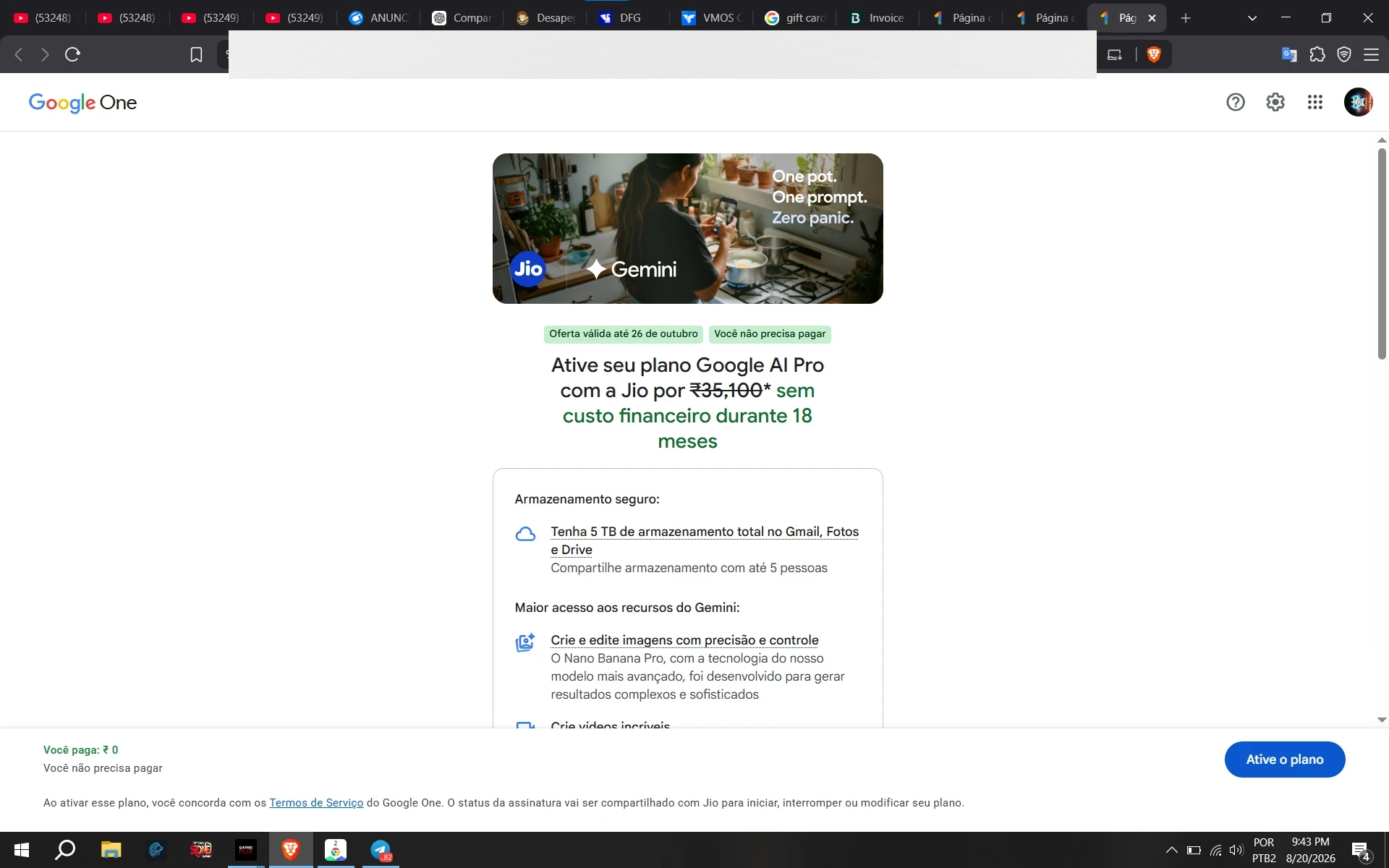Open Google One help icon
The height and width of the screenshot is (868, 1389).
(1236, 102)
